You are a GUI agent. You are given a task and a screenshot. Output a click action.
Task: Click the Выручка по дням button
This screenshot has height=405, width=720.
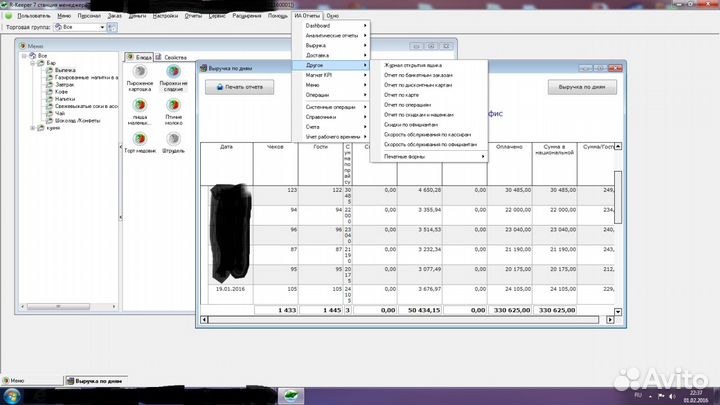click(583, 87)
